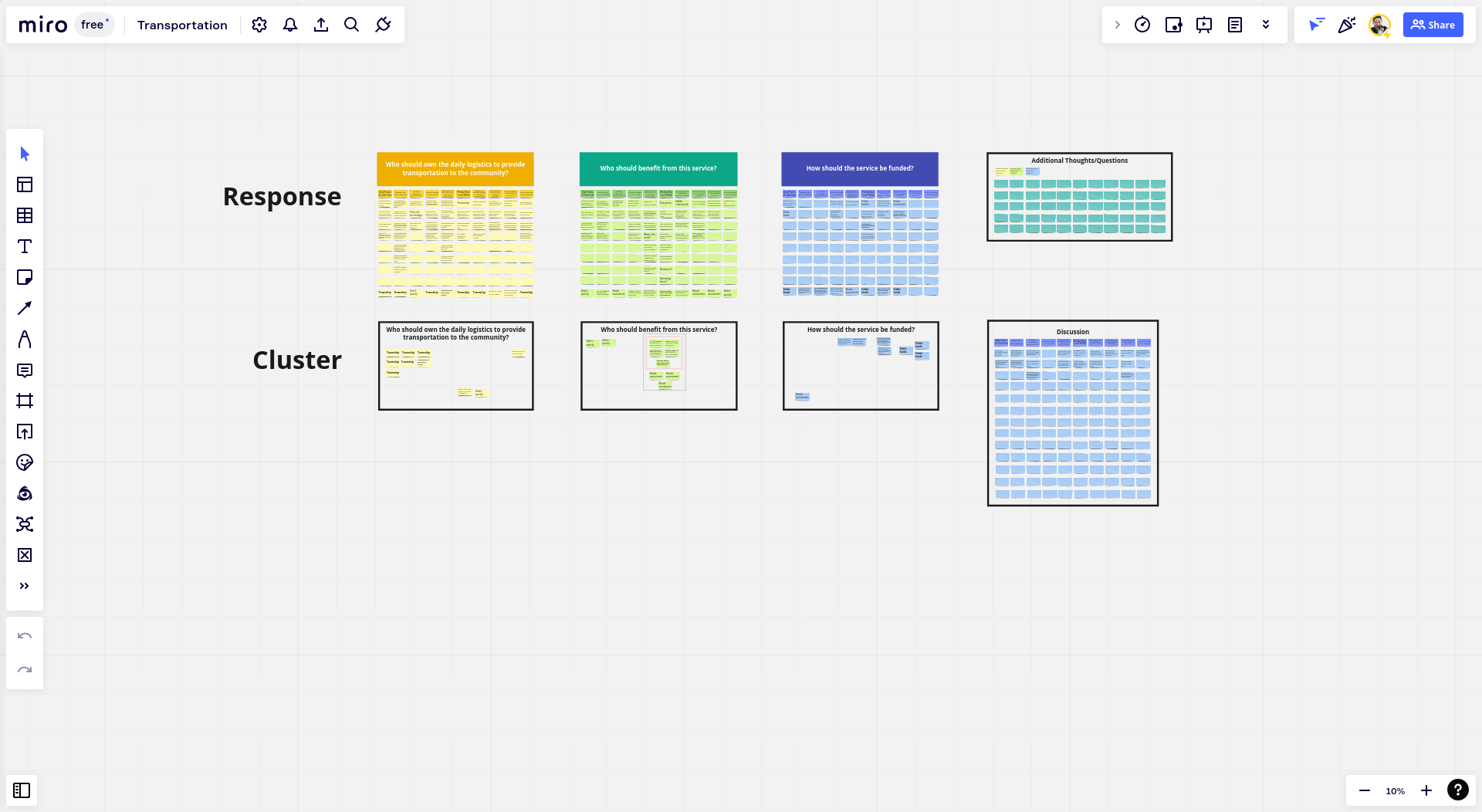Open the notifications bell

point(290,24)
